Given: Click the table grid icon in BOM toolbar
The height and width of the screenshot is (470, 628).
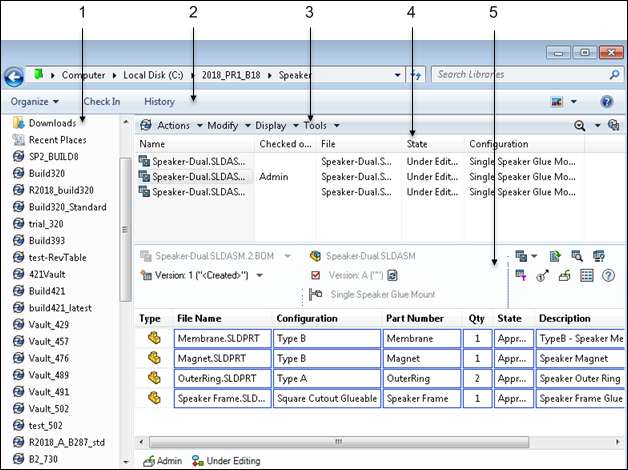Looking at the screenshot, I should coord(587,276).
